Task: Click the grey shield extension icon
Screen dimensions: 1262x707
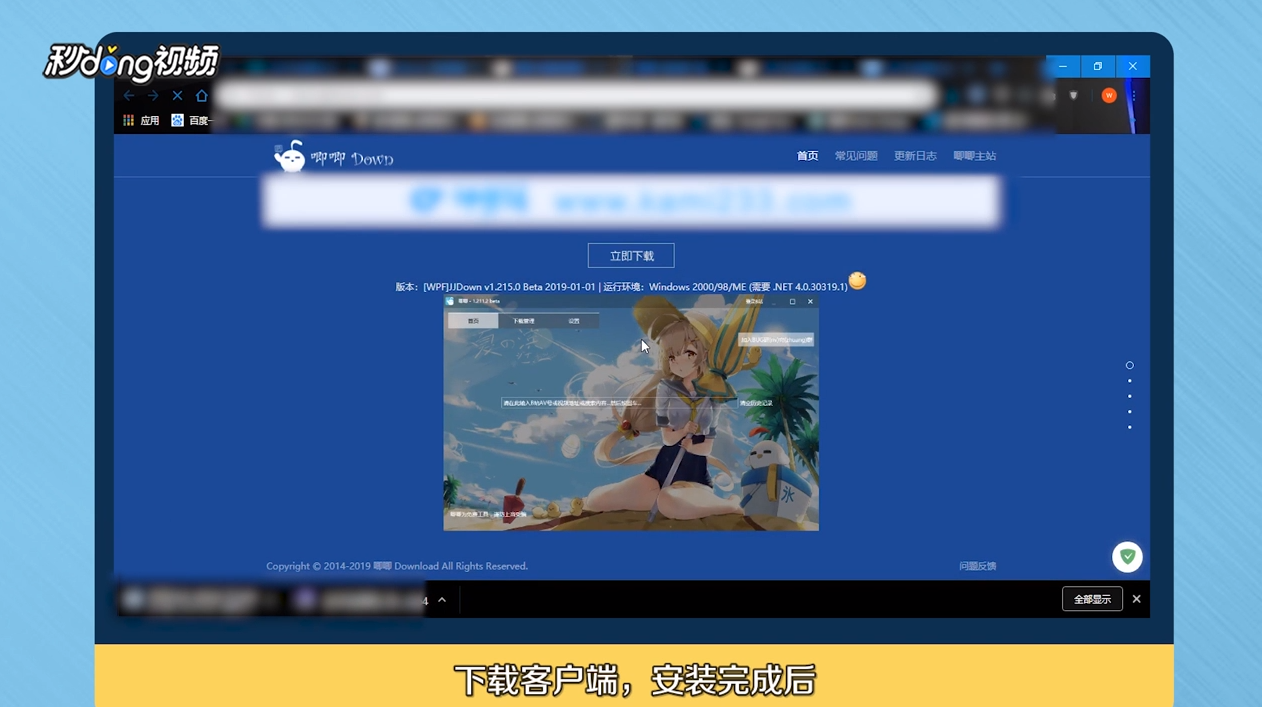Action: pos(1074,96)
